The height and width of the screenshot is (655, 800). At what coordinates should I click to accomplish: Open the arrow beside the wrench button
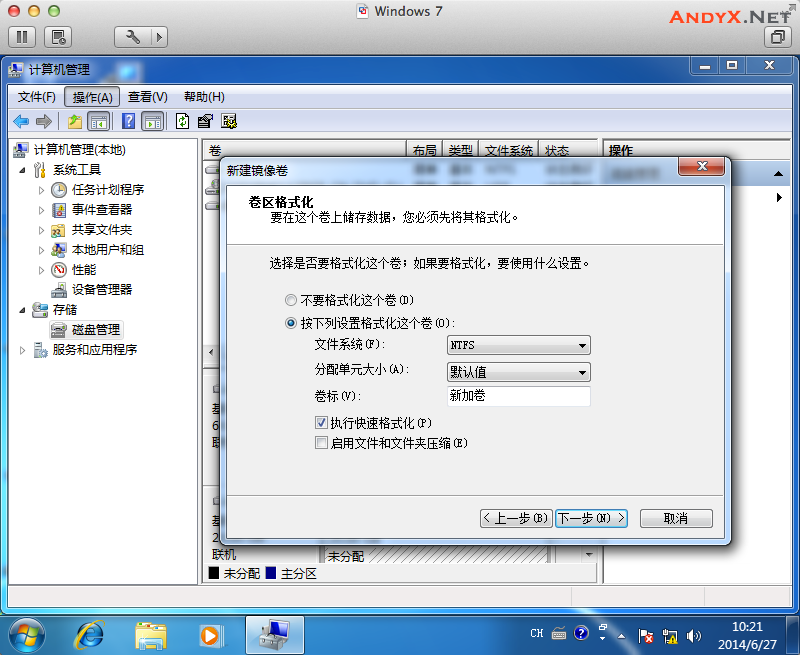coord(159,37)
